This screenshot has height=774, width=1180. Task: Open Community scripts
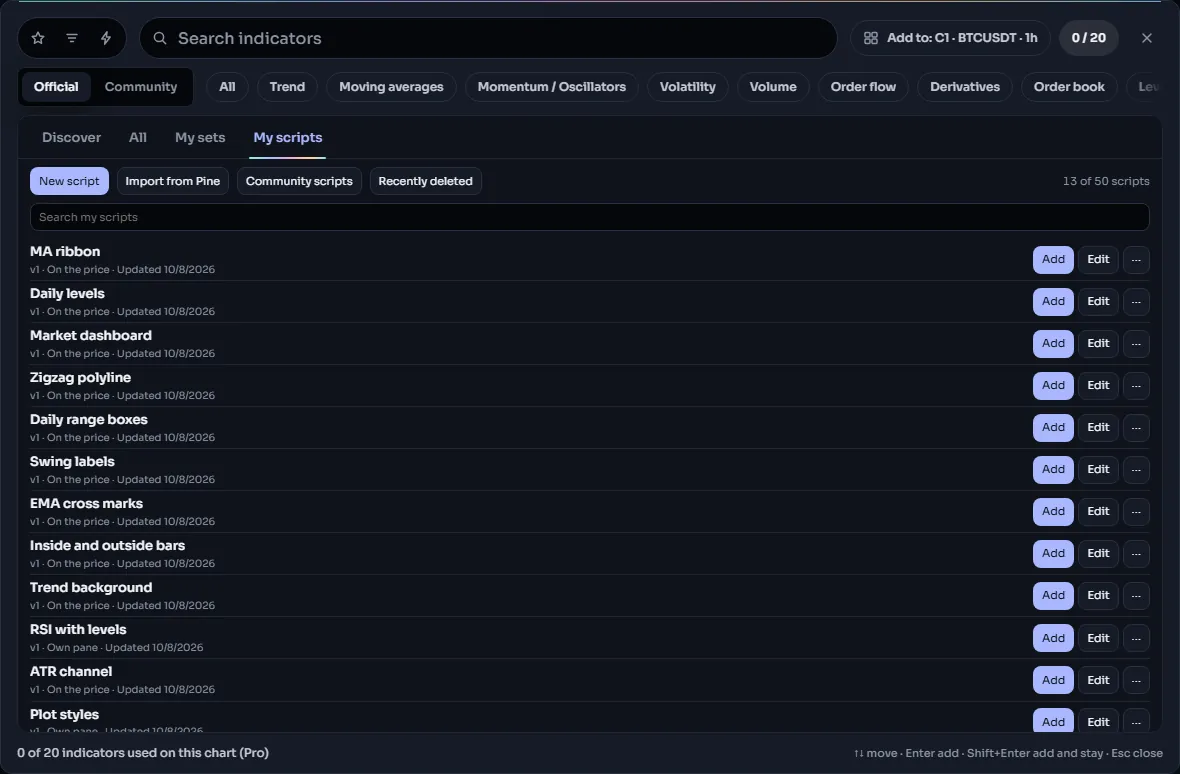point(299,181)
